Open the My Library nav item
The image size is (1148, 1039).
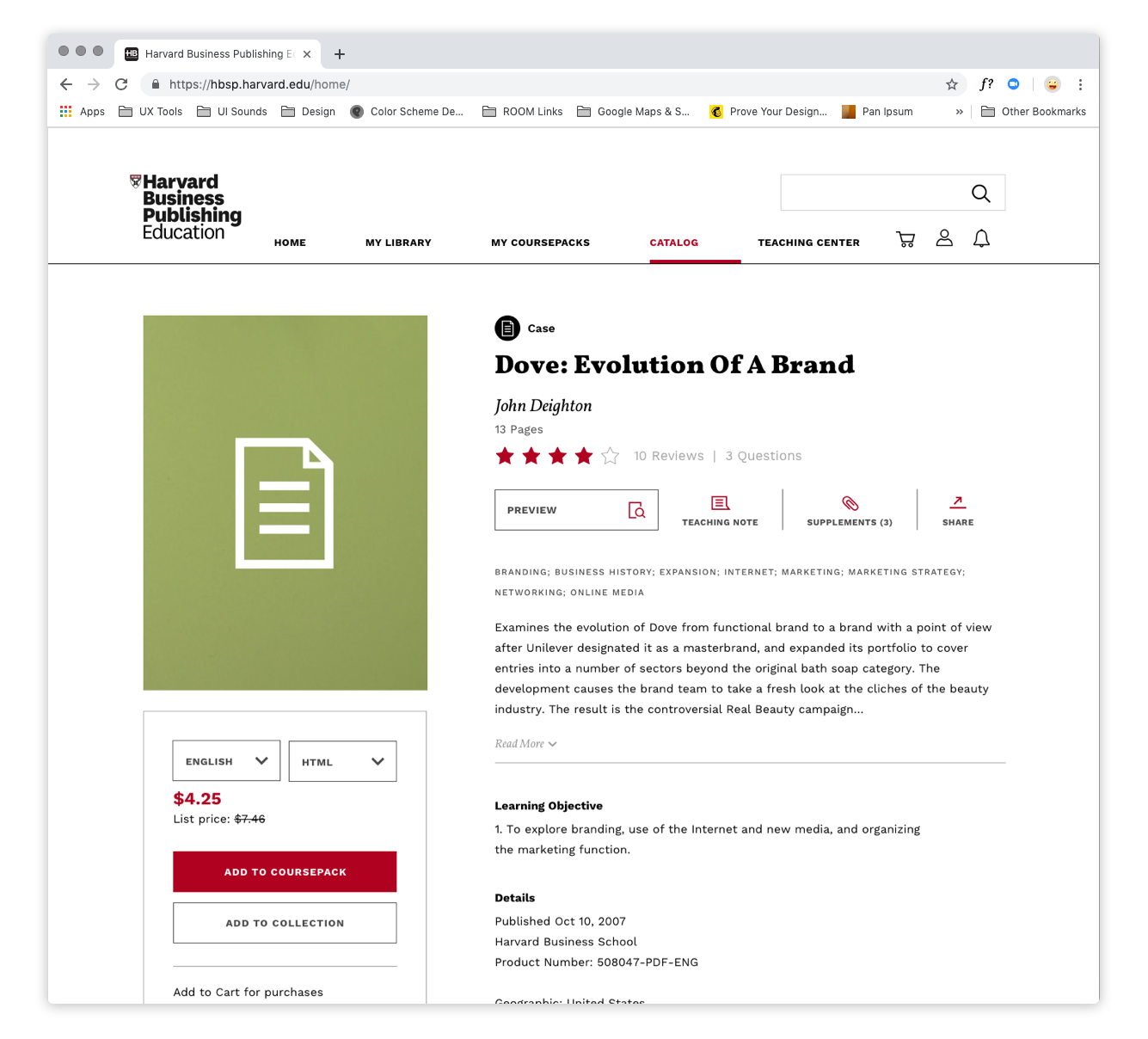[x=398, y=243]
